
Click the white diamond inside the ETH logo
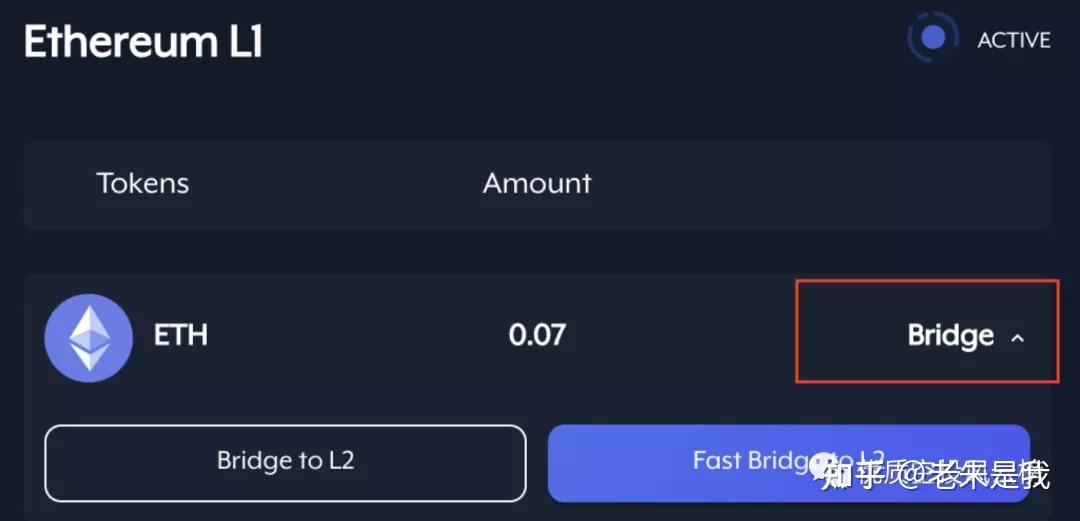(x=89, y=338)
